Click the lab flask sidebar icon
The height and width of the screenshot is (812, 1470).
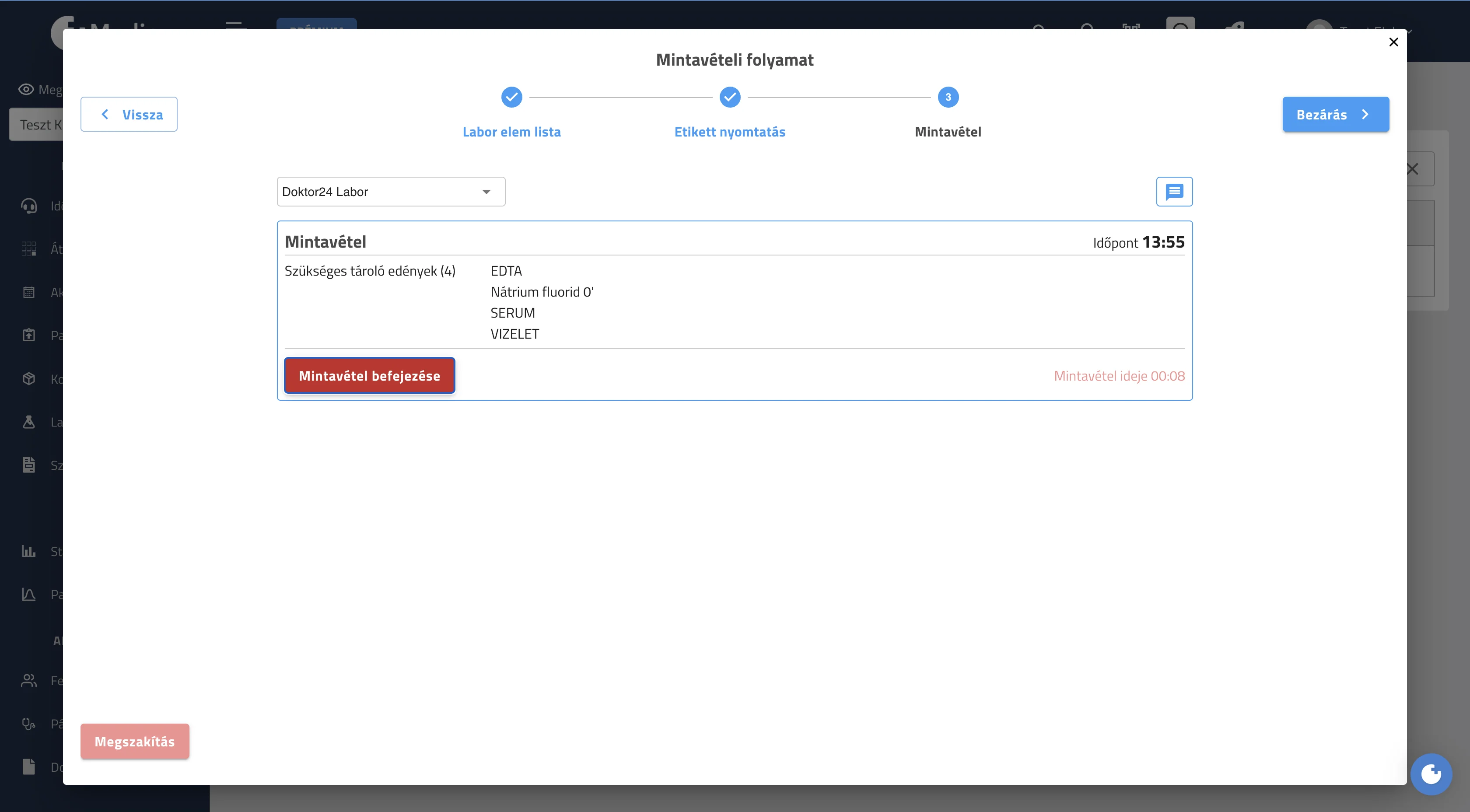pos(28,422)
